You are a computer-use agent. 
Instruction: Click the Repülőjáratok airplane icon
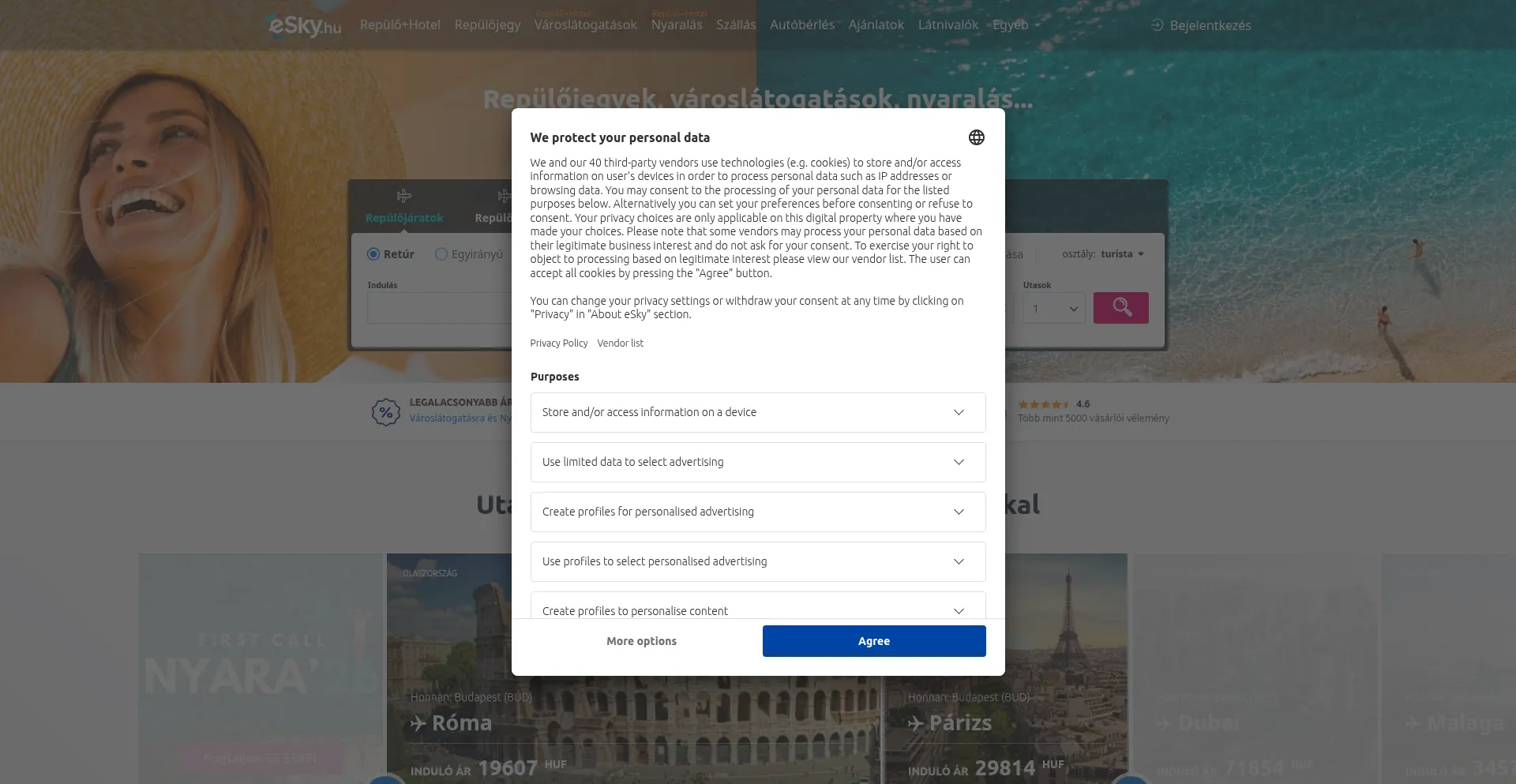click(404, 196)
